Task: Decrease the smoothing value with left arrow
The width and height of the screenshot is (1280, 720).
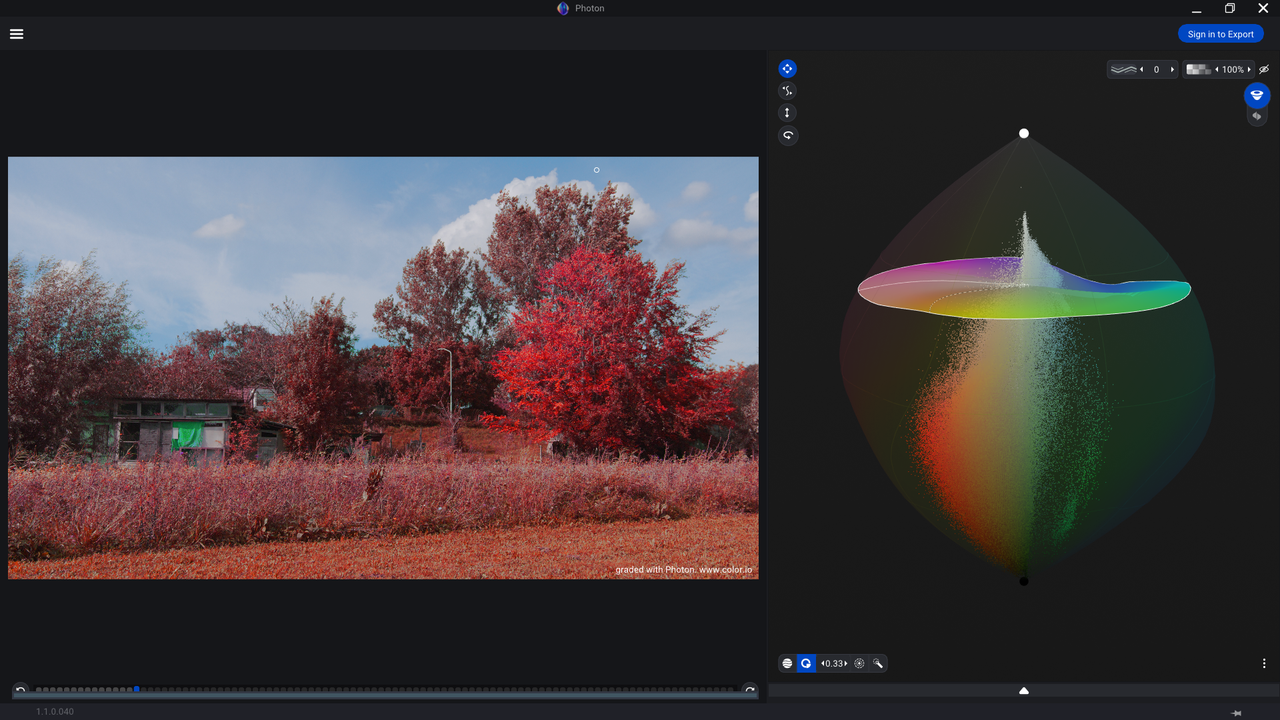Action: [x=1142, y=70]
